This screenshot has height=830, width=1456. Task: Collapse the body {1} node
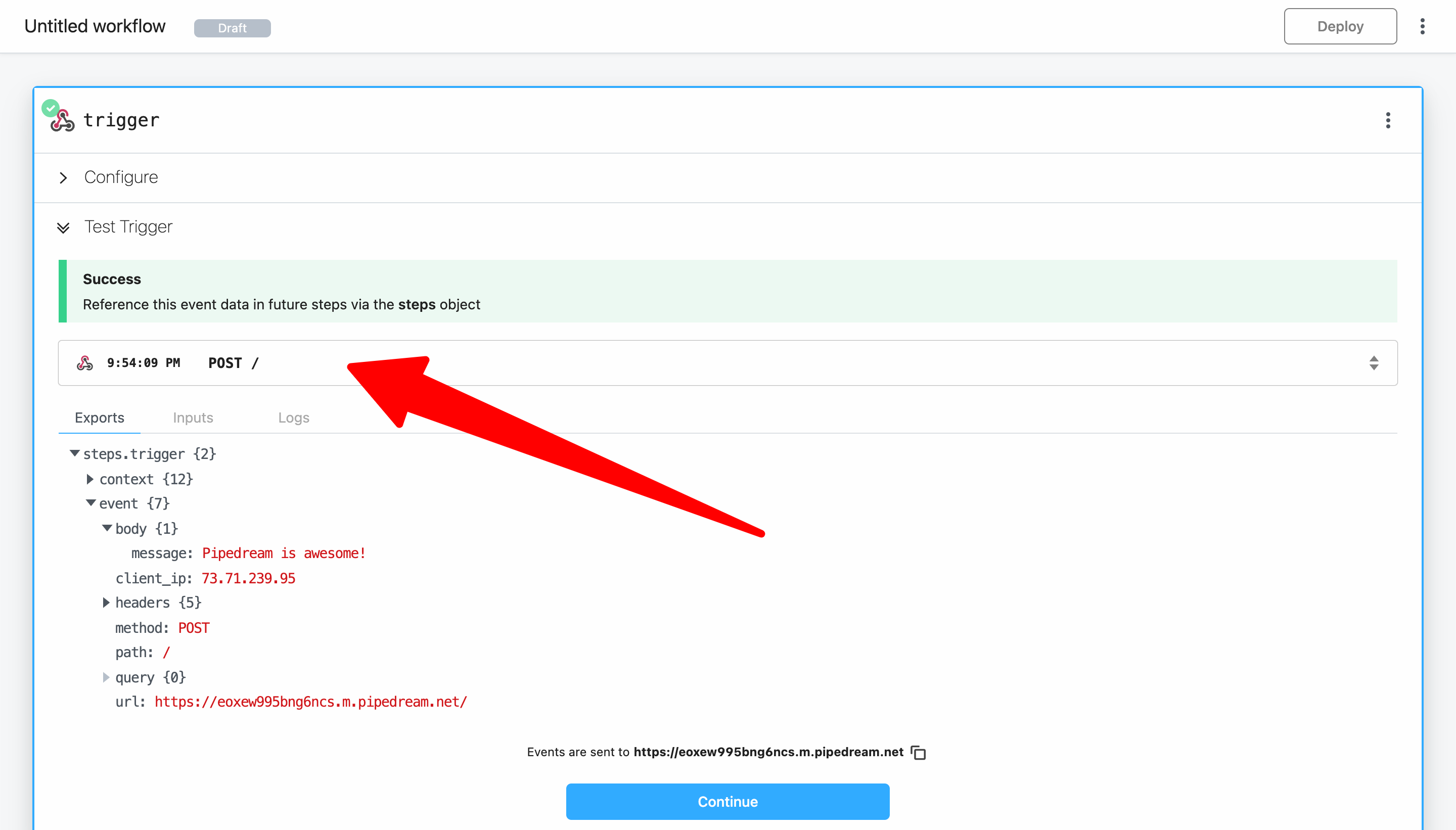(x=107, y=528)
